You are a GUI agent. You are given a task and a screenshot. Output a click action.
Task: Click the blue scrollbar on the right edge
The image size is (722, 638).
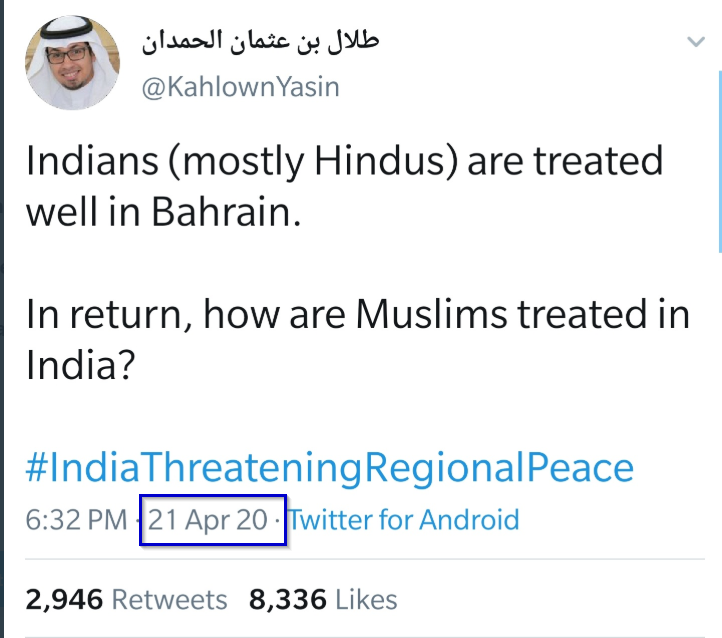pos(720,162)
